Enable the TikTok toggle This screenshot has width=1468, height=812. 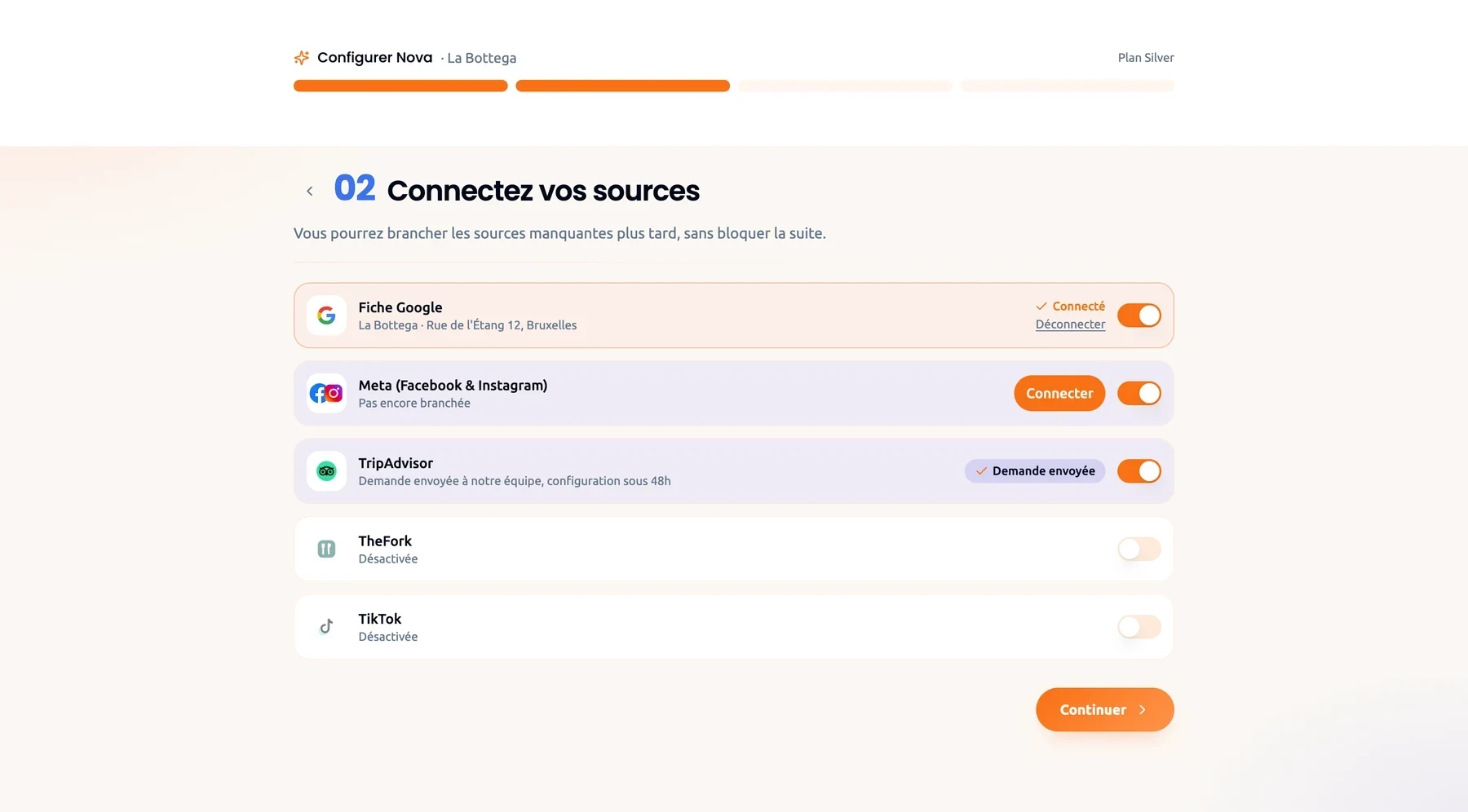click(1139, 627)
